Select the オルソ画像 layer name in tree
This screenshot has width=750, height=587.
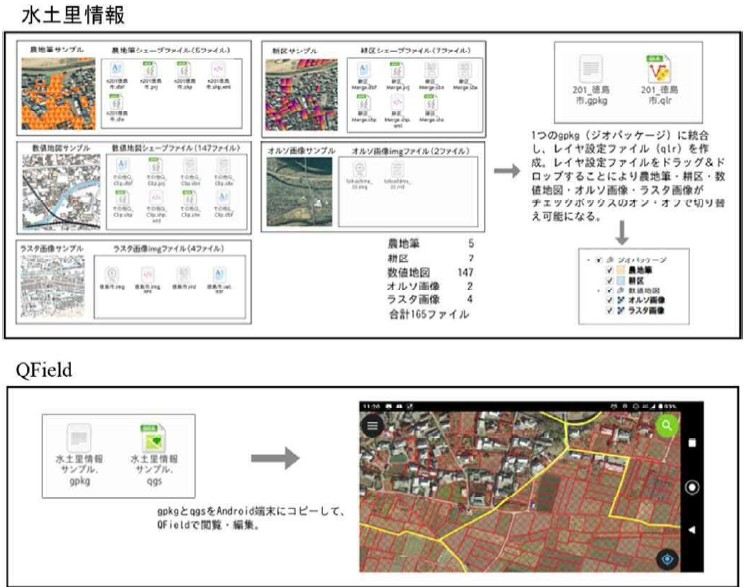pyautogui.click(x=646, y=300)
